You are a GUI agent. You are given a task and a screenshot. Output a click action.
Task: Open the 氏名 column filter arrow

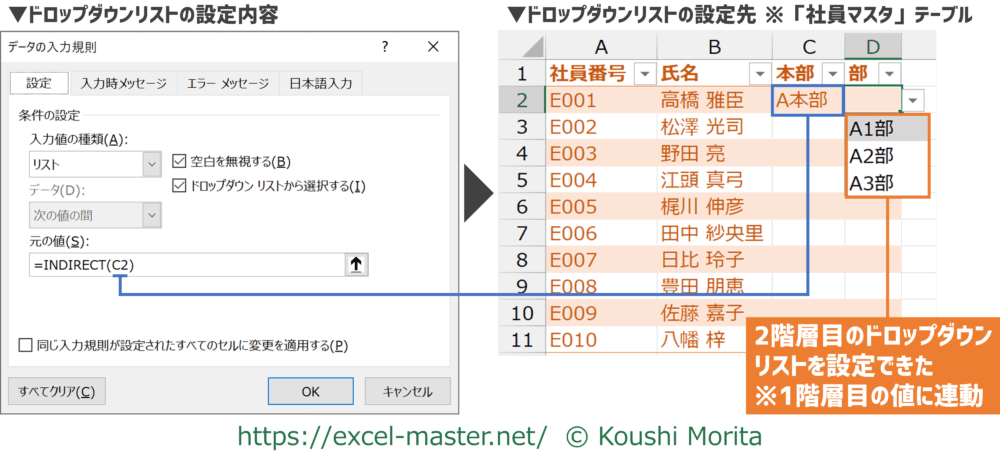click(x=757, y=74)
